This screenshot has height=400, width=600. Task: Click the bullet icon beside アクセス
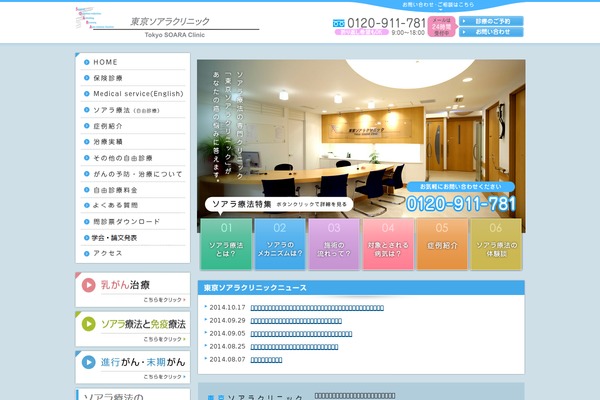pos(87,253)
